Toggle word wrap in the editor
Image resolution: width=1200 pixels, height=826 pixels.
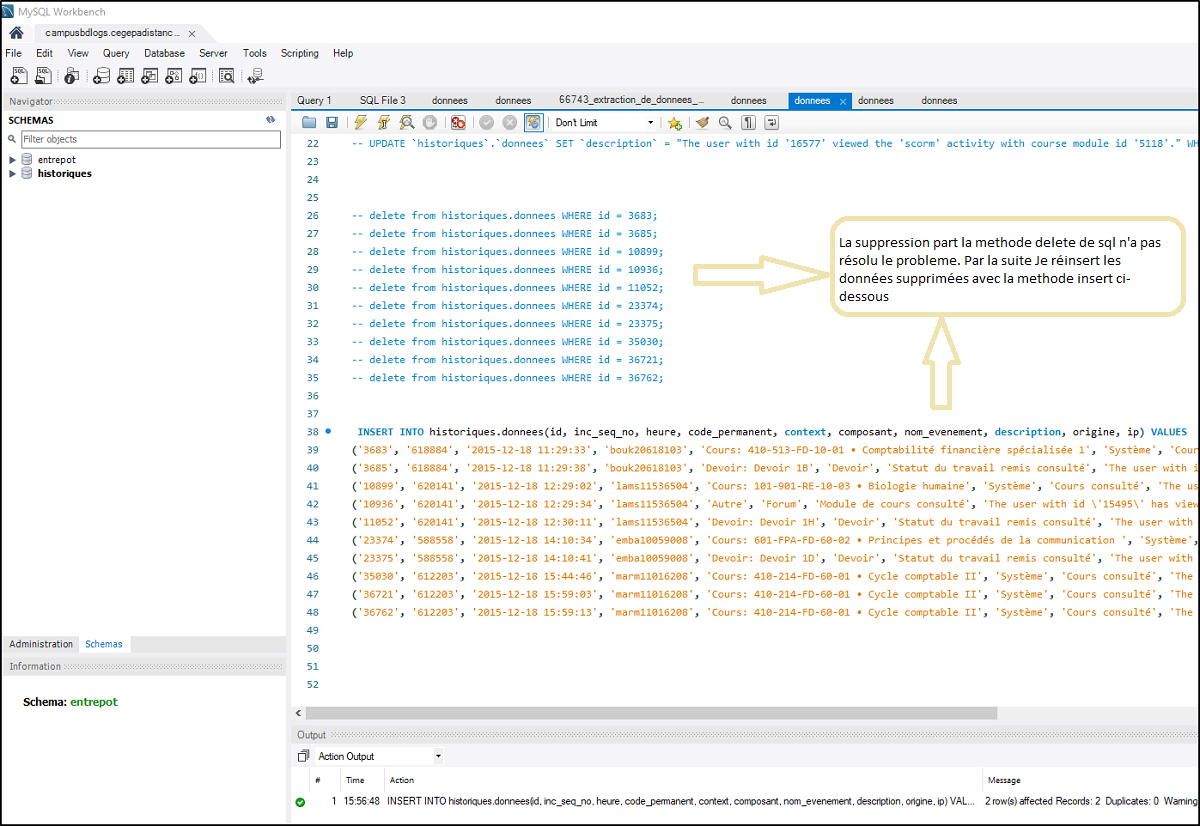[x=771, y=122]
